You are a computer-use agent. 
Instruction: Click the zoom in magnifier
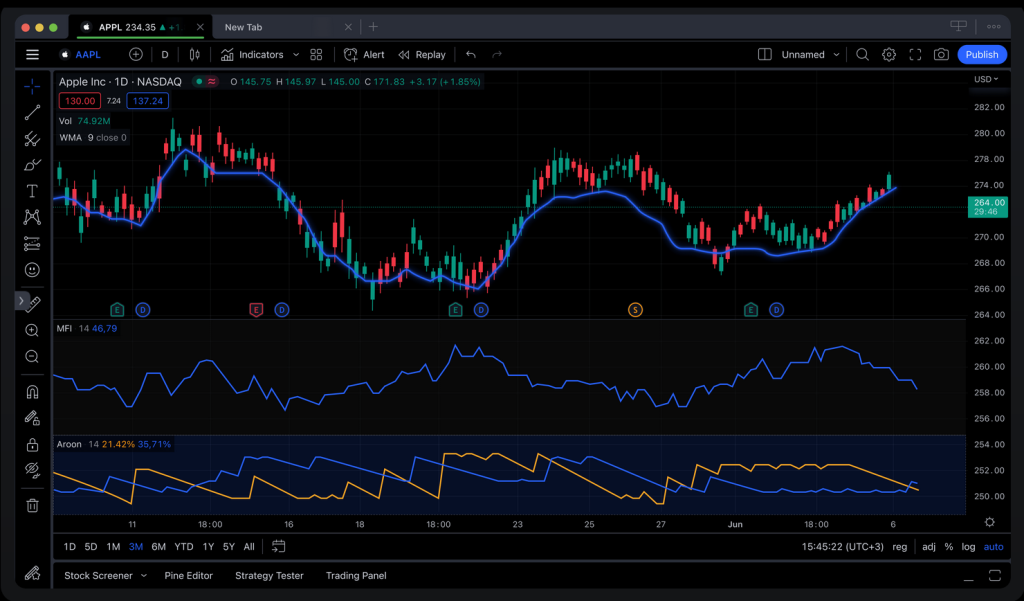32,331
